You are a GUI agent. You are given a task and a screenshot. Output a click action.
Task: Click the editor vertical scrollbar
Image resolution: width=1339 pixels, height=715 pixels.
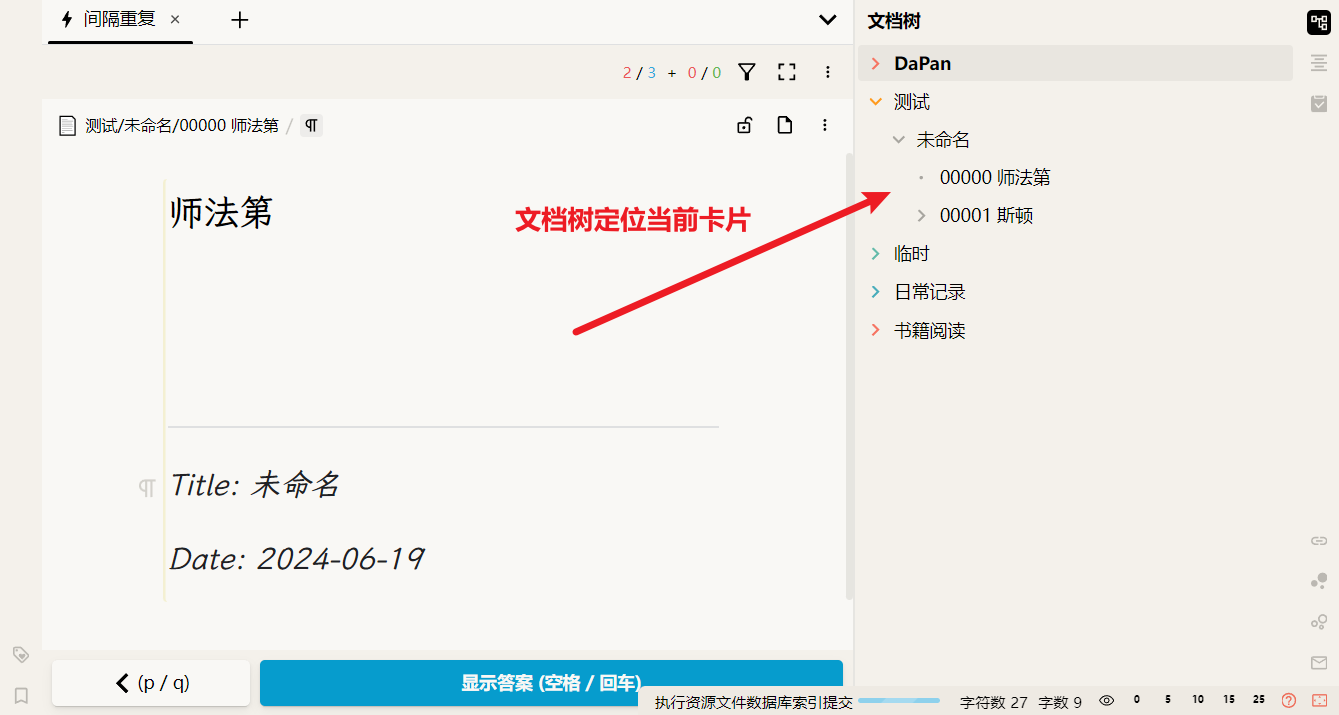tap(849, 376)
